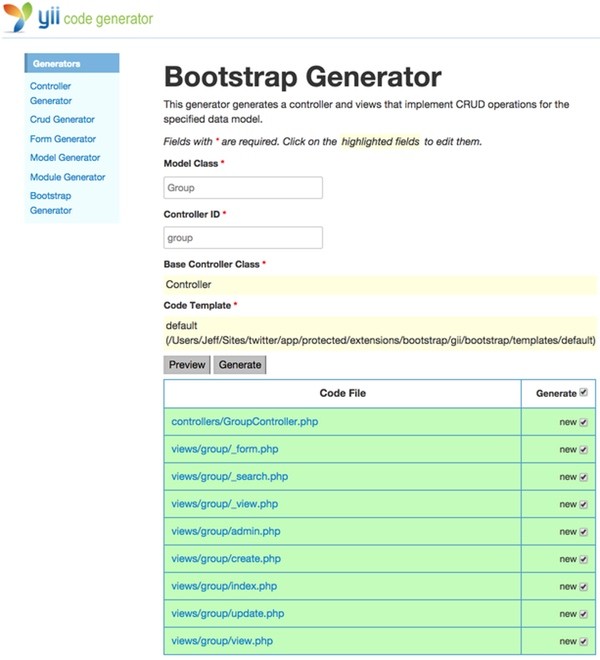The height and width of the screenshot is (660, 600).
Task: Open the Crud Generator link
Action: tap(62, 120)
